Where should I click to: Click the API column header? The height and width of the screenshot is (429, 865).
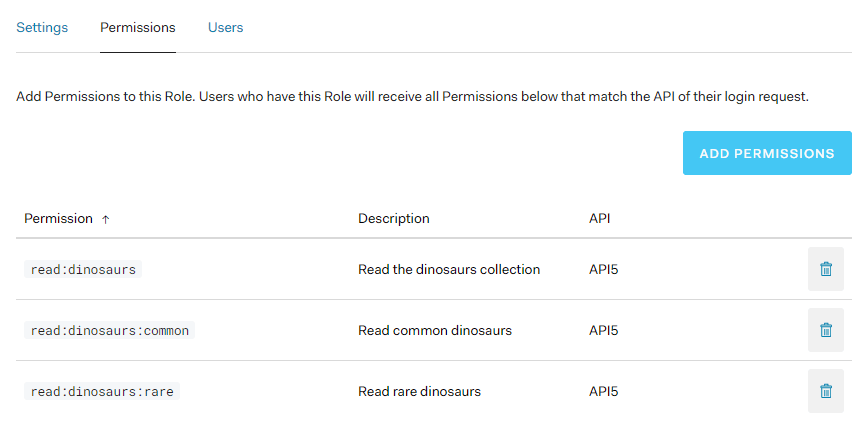(600, 218)
